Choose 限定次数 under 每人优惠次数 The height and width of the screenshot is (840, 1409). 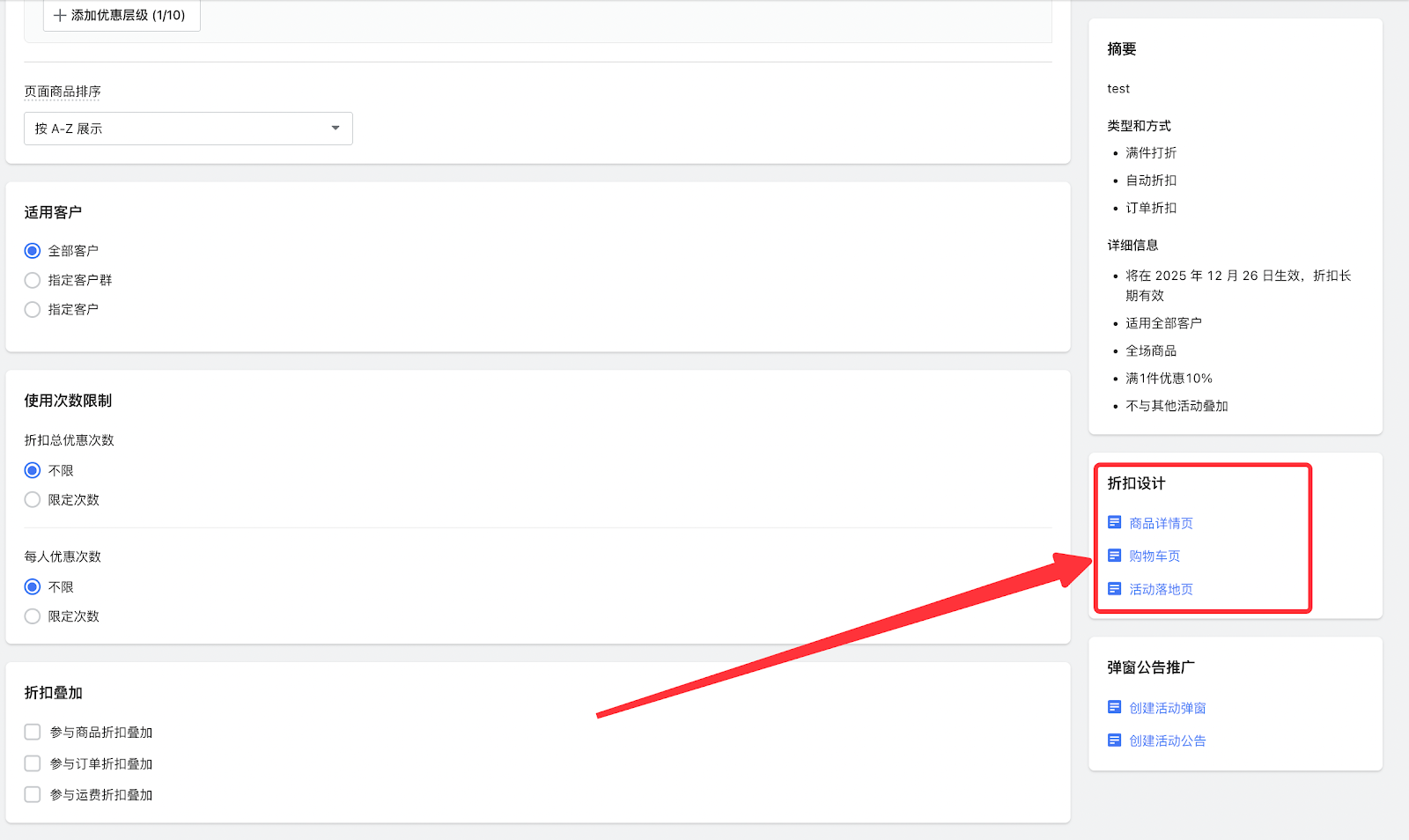[33, 616]
